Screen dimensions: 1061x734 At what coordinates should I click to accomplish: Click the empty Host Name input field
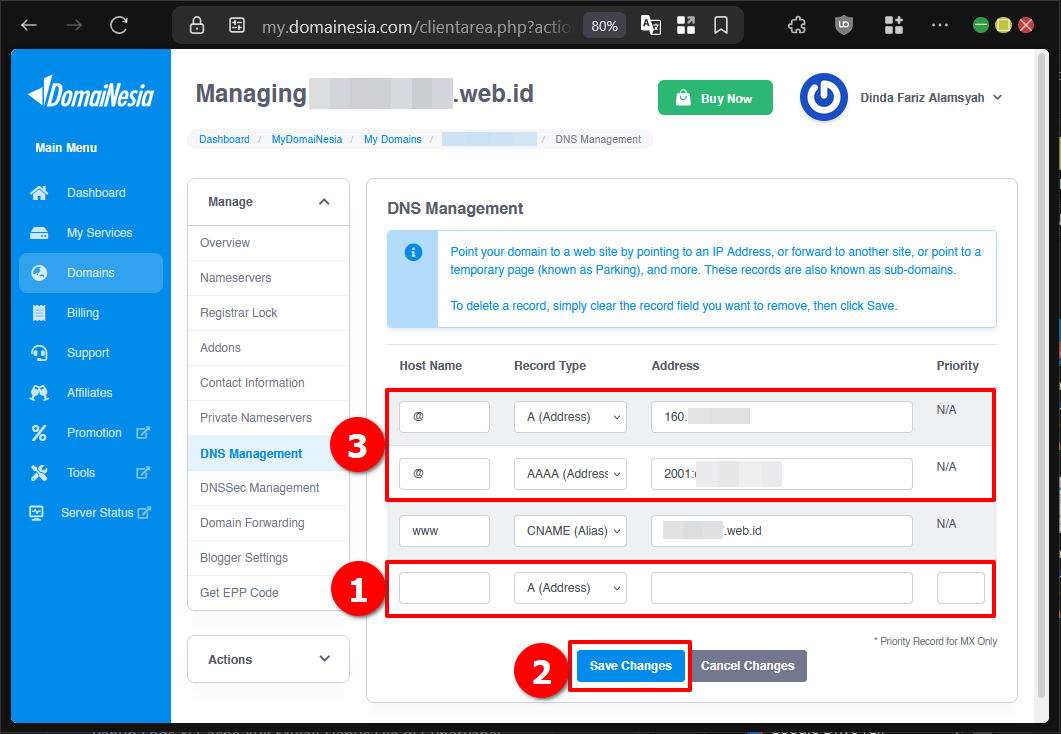tap(444, 587)
